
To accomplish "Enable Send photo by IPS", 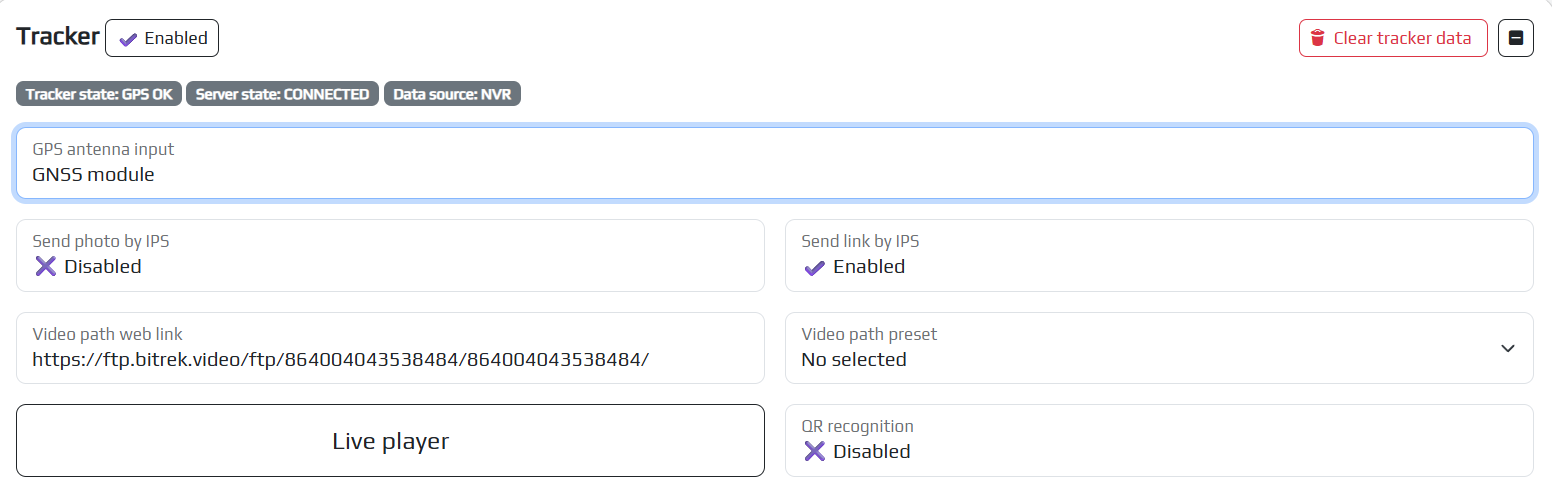I will point(390,256).
